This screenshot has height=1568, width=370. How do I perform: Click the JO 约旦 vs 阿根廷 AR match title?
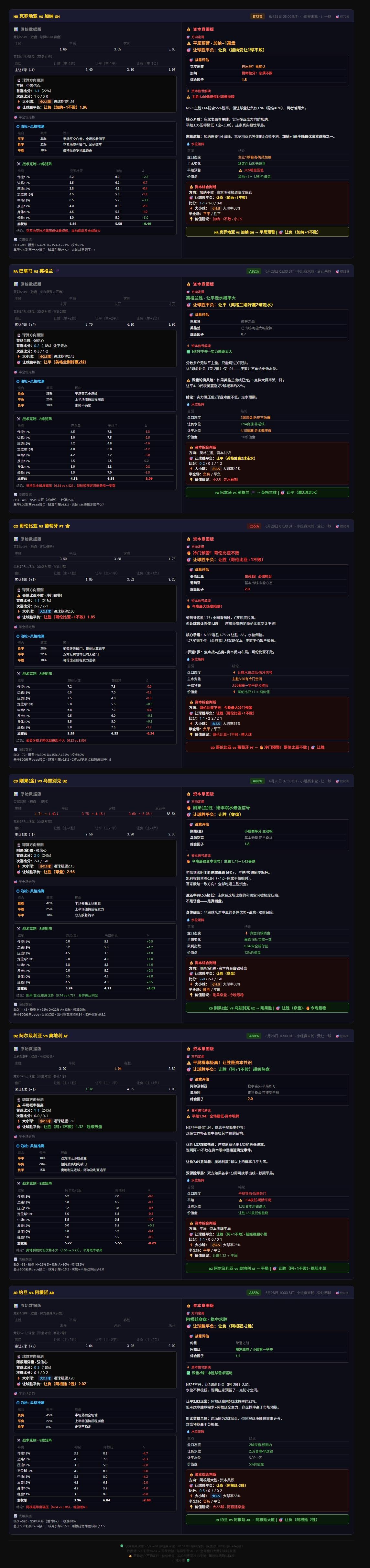coord(33,1293)
